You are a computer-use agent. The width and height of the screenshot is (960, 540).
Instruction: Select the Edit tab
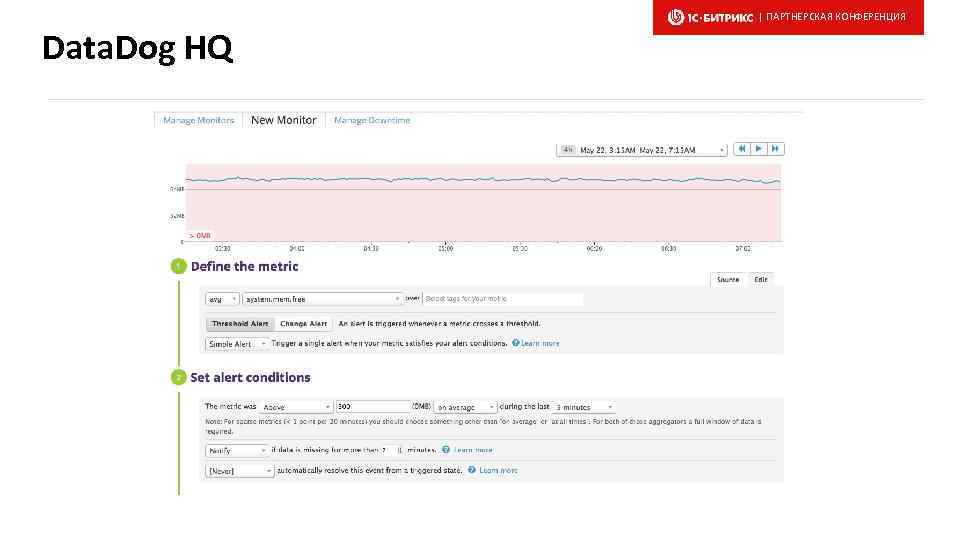[x=760, y=279]
